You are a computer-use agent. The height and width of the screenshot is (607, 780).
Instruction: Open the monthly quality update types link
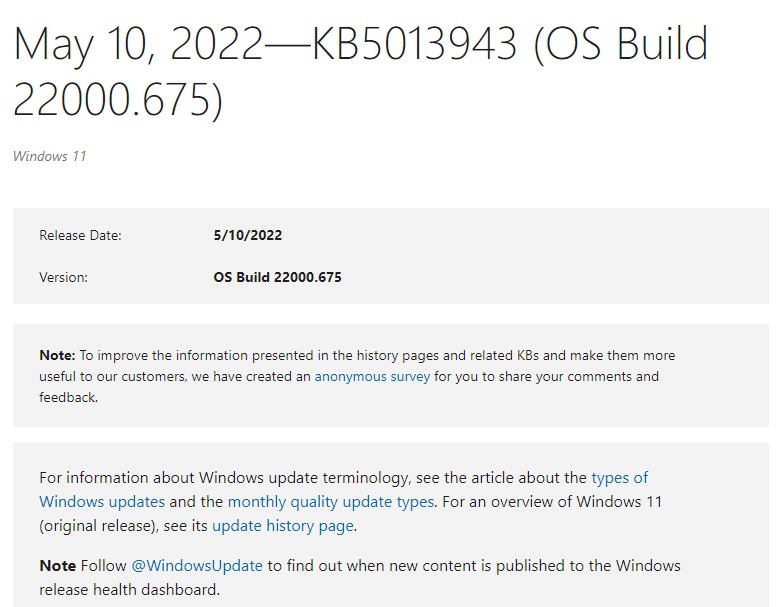click(x=330, y=501)
